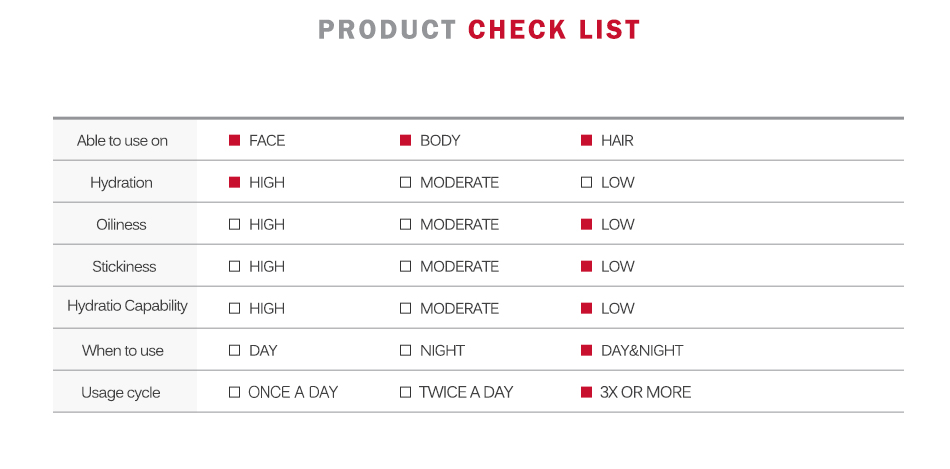Uncheck HIGH in the Hydration row
Viewport: 950px width, 469px height.
click(235, 183)
